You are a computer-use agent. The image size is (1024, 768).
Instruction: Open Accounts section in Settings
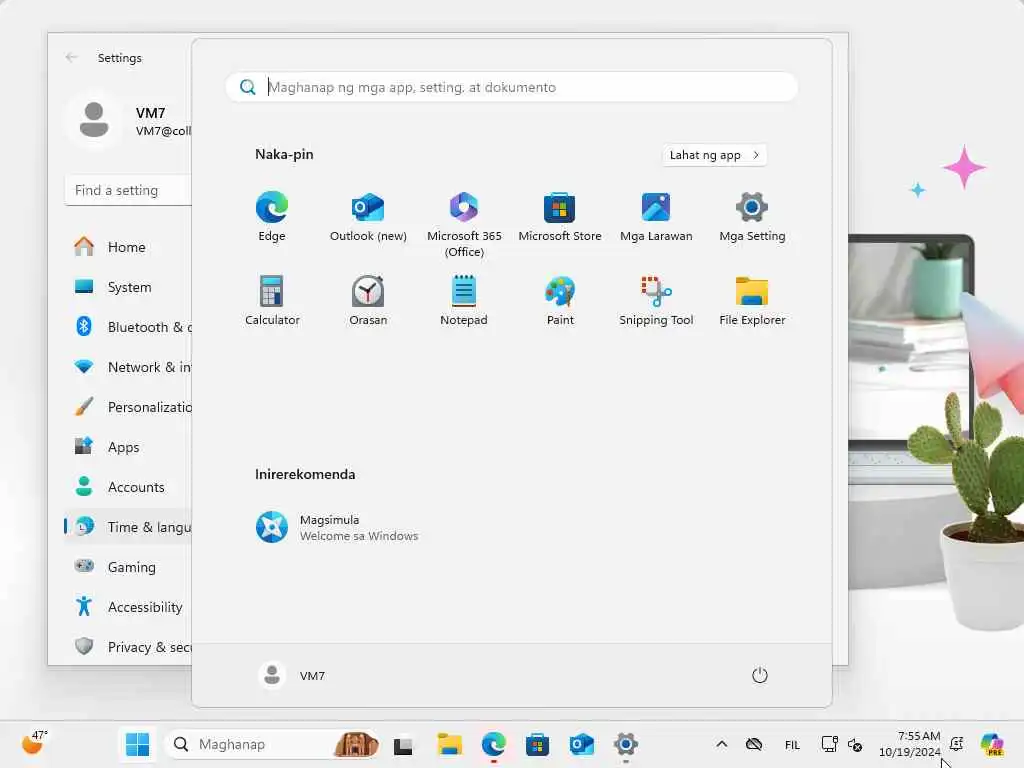129,487
